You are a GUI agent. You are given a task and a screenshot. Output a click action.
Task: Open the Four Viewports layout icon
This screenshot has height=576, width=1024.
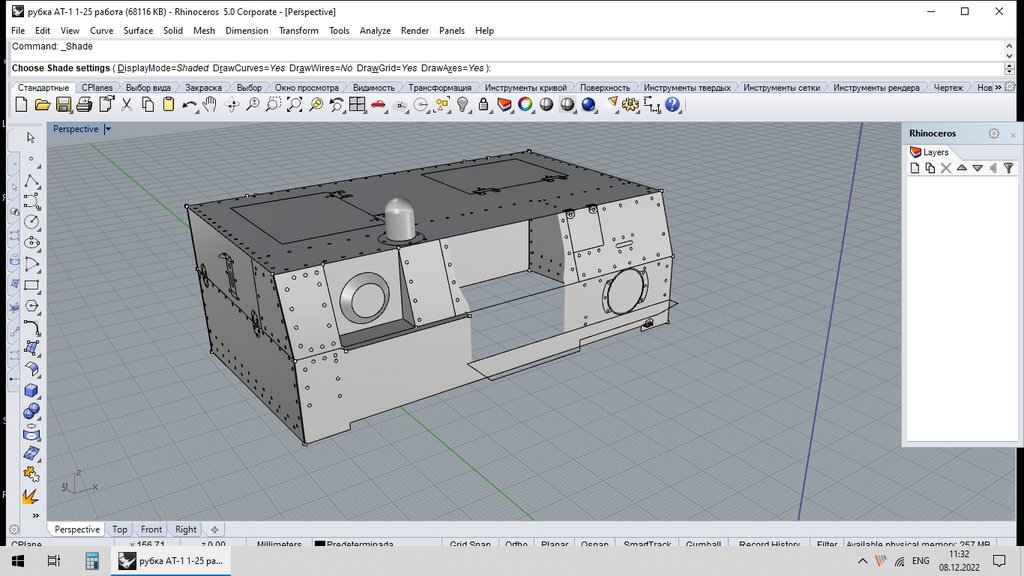pos(357,105)
